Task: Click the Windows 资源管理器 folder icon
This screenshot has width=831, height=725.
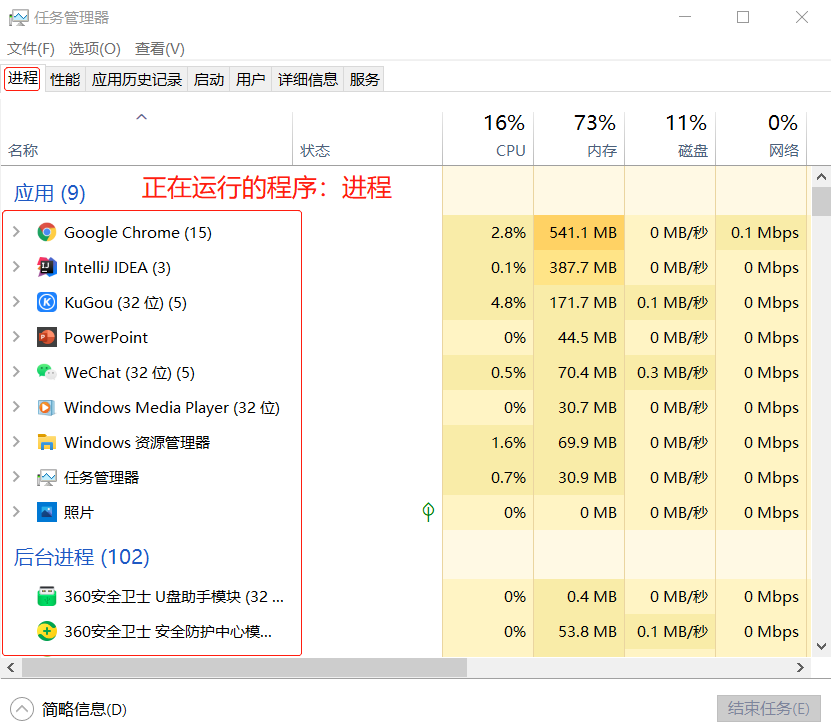Action: pos(47,442)
